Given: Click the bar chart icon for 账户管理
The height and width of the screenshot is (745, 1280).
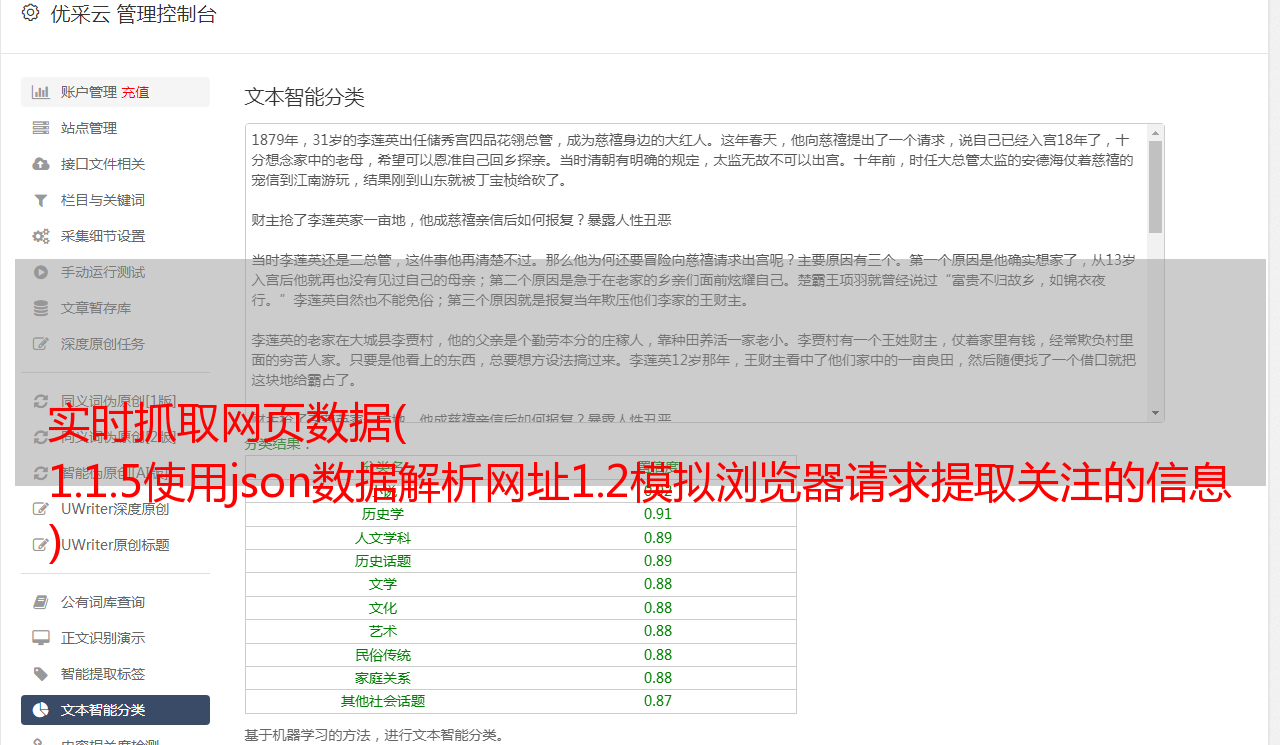Looking at the screenshot, I should [x=41, y=92].
